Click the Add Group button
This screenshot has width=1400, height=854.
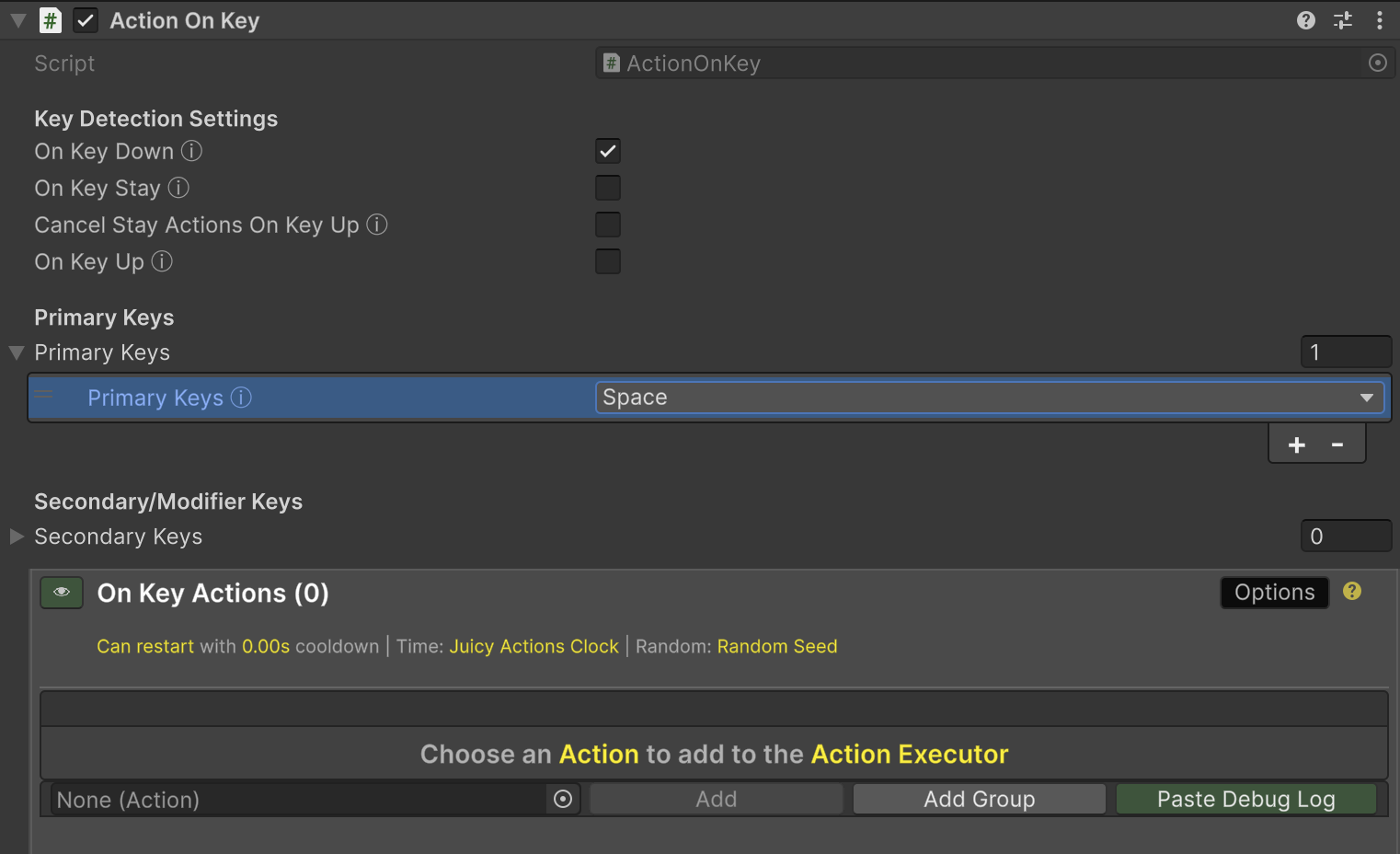(x=979, y=799)
